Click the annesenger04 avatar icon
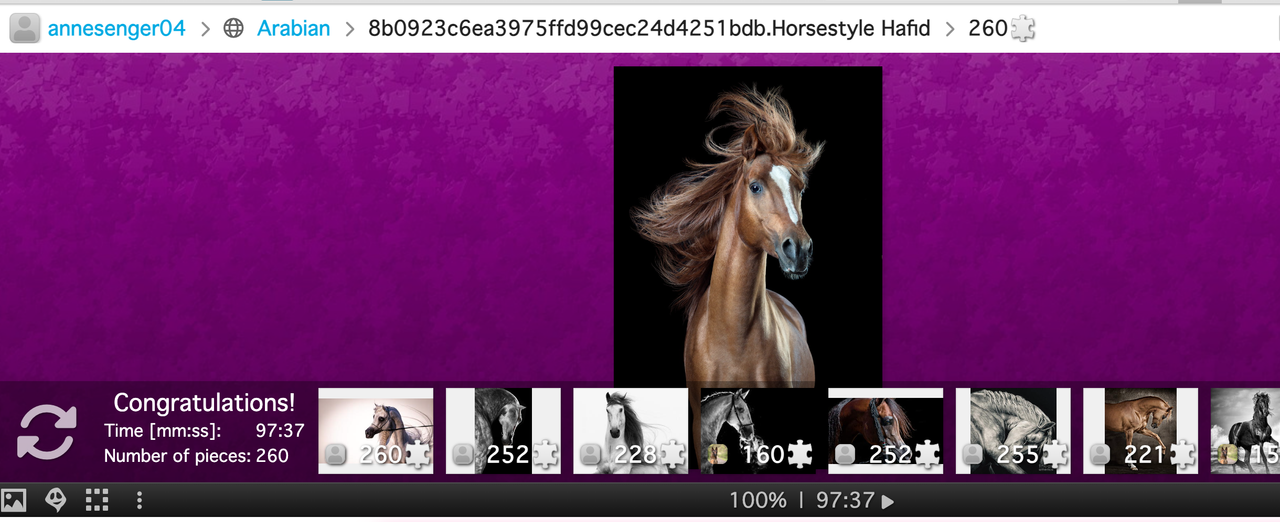Screen dimensions: 1280x522 click(26, 28)
